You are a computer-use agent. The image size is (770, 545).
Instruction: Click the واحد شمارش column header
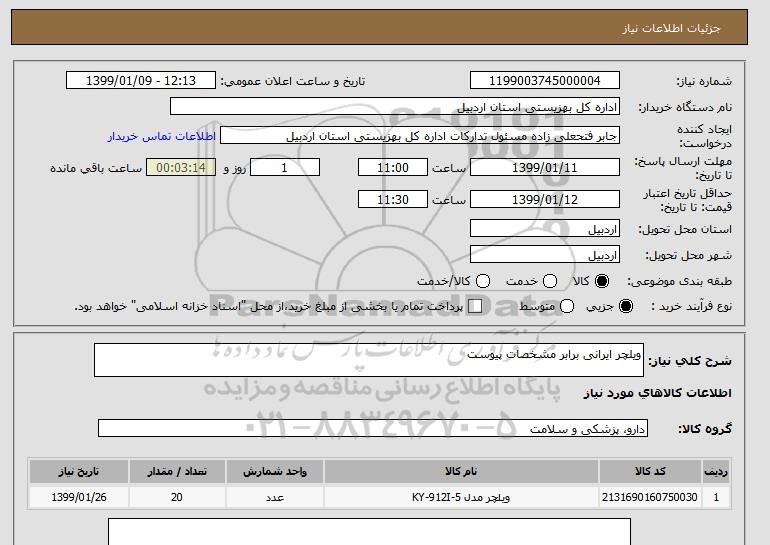[x=275, y=471]
